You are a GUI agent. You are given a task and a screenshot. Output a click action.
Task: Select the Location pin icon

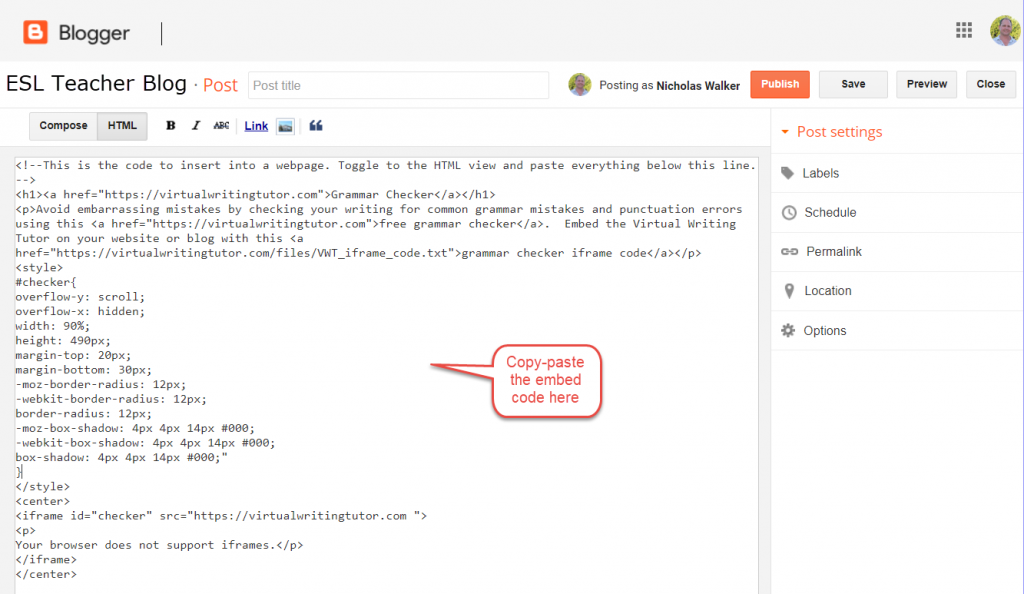(788, 291)
